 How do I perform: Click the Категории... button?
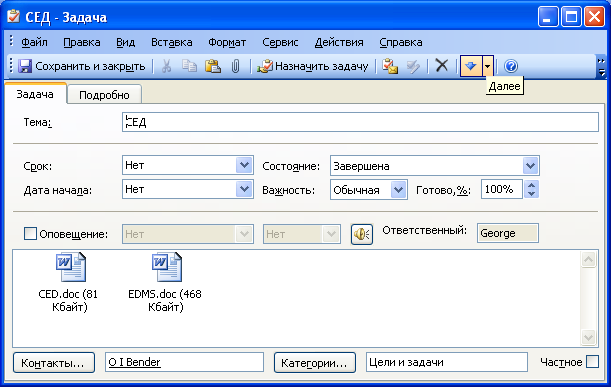[x=314, y=363]
